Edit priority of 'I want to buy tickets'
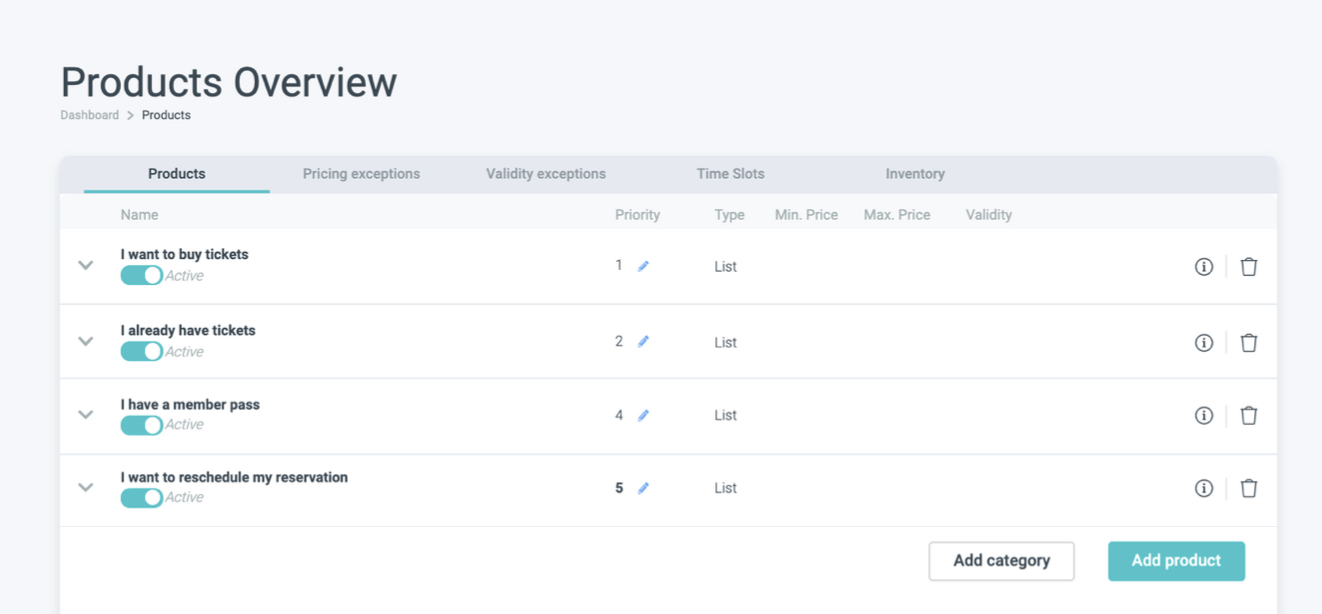1322x614 pixels. pos(643,266)
